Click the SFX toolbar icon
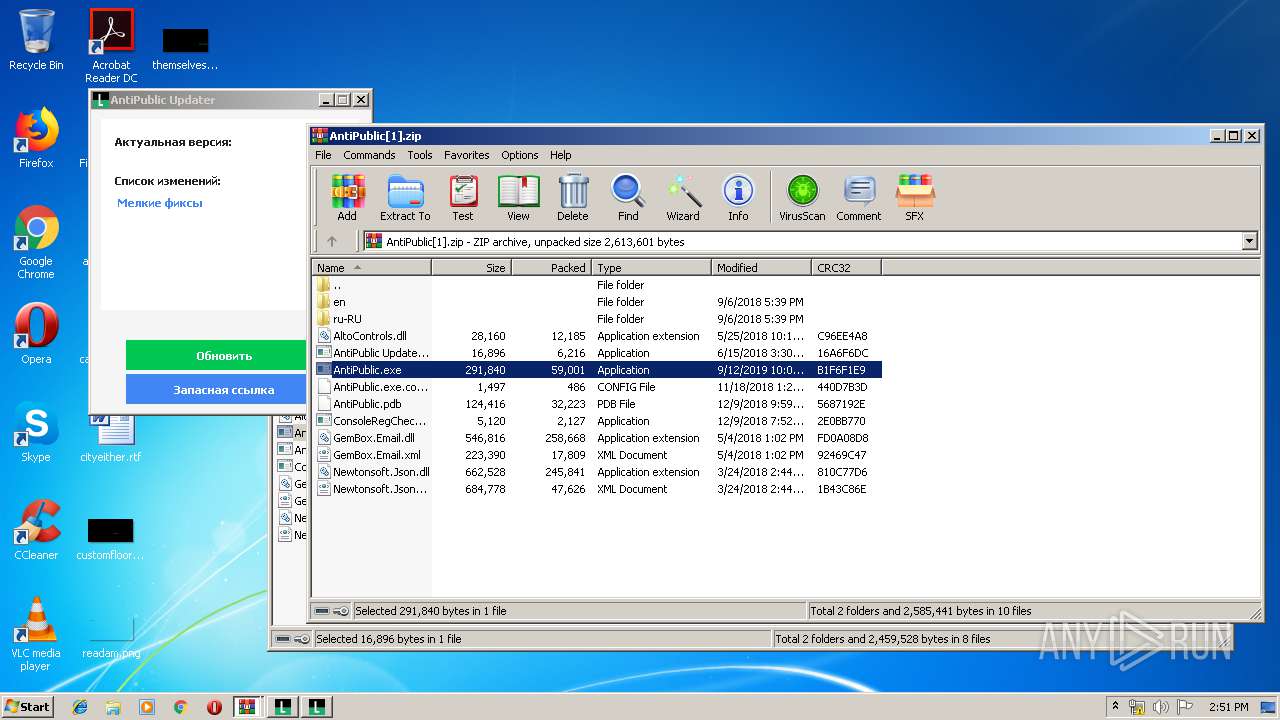Viewport: 1280px width, 720px height. [915, 197]
